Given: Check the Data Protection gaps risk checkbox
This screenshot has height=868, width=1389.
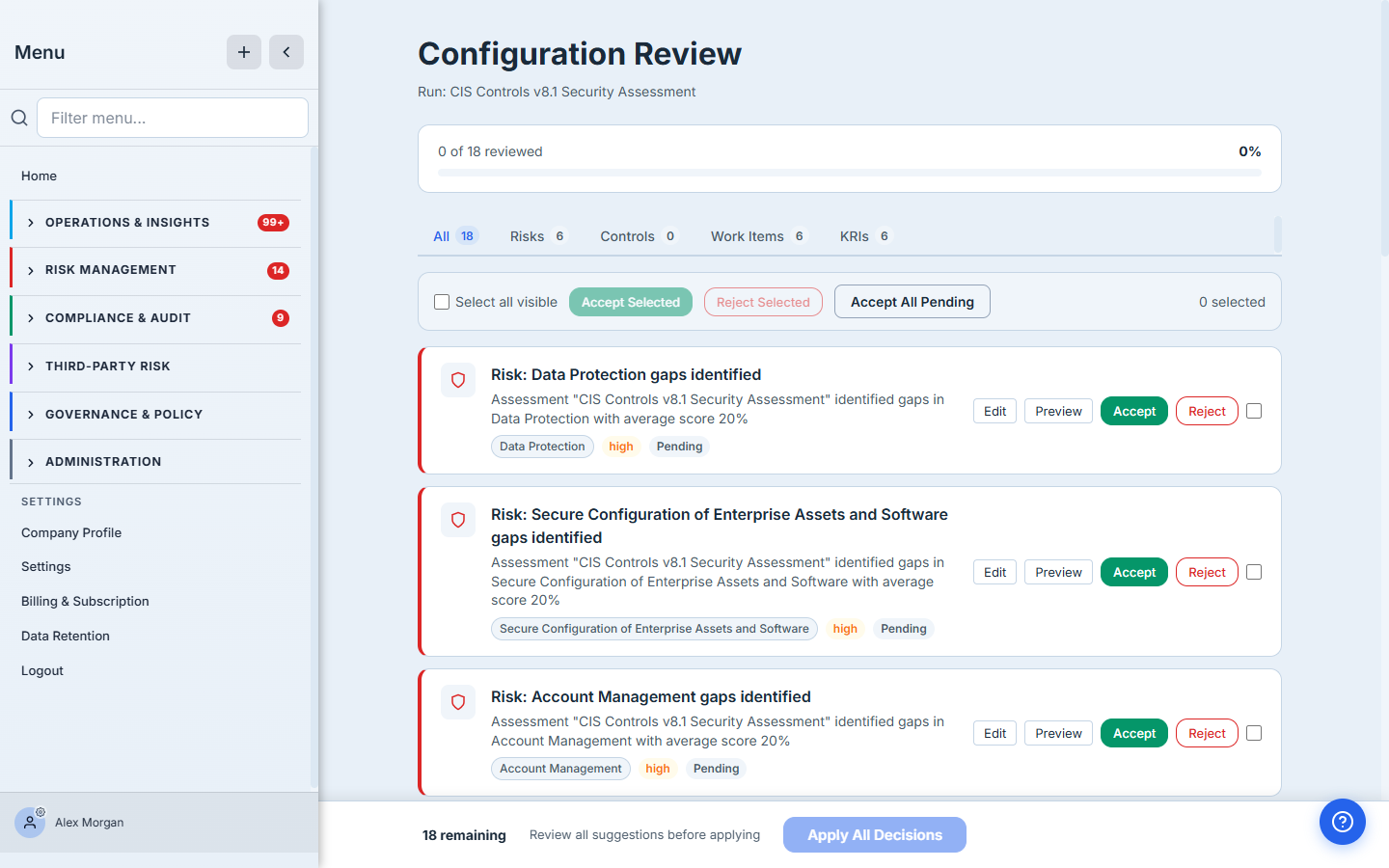Looking at the screenshot, I should (1254, 411).
